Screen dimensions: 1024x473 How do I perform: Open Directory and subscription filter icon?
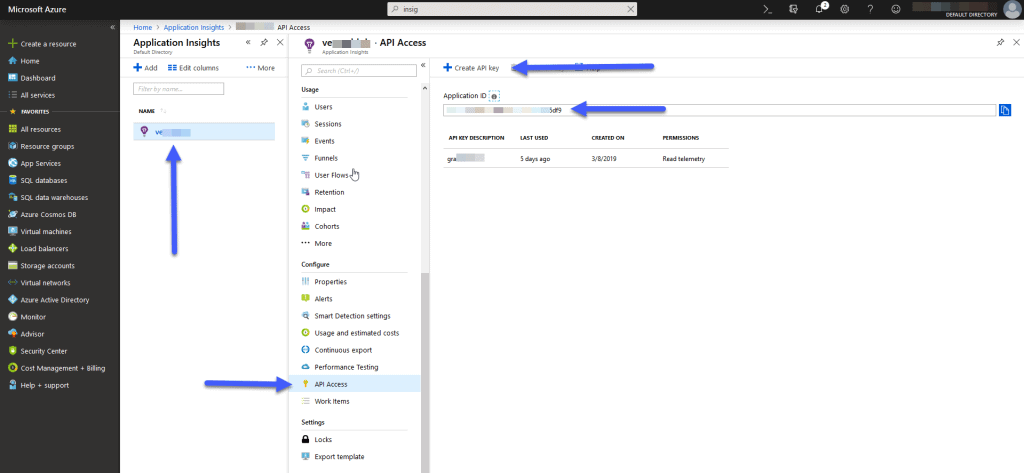point(793,9)
